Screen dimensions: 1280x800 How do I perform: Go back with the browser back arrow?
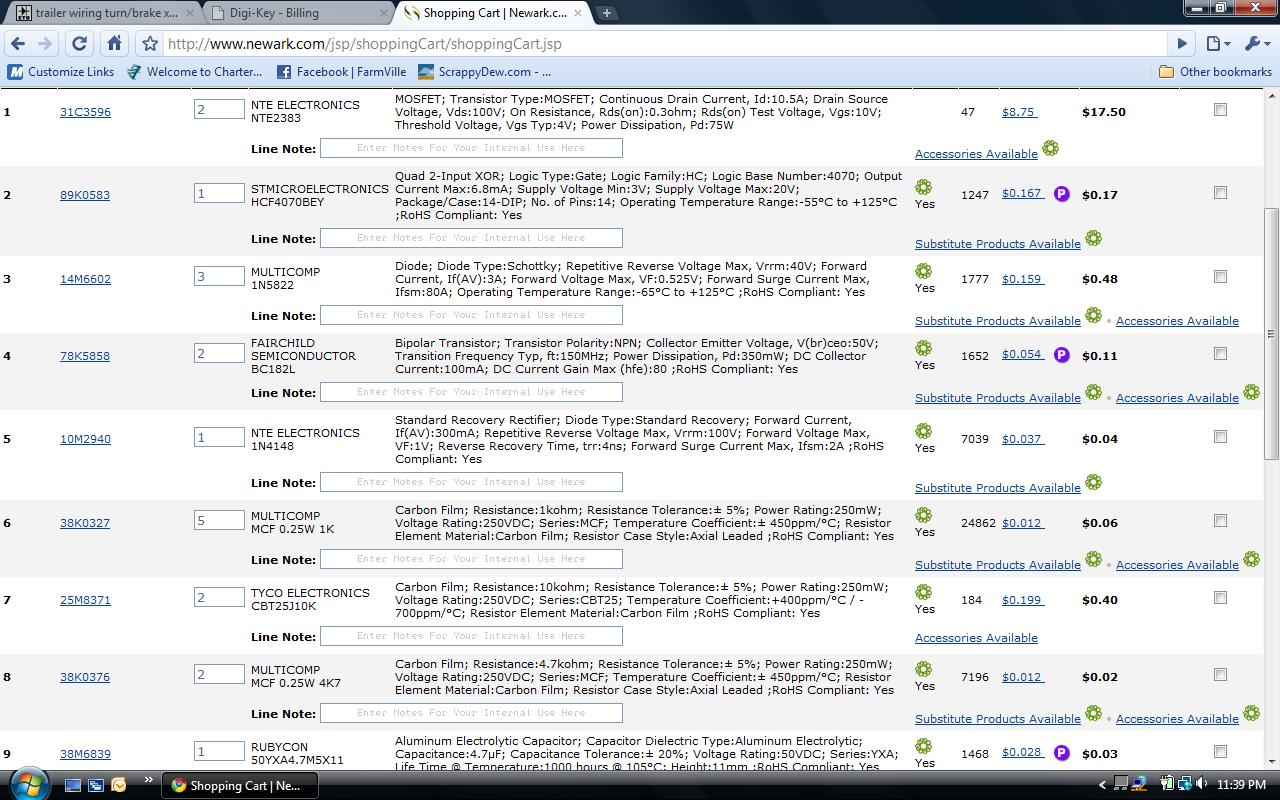pos(17,44)
